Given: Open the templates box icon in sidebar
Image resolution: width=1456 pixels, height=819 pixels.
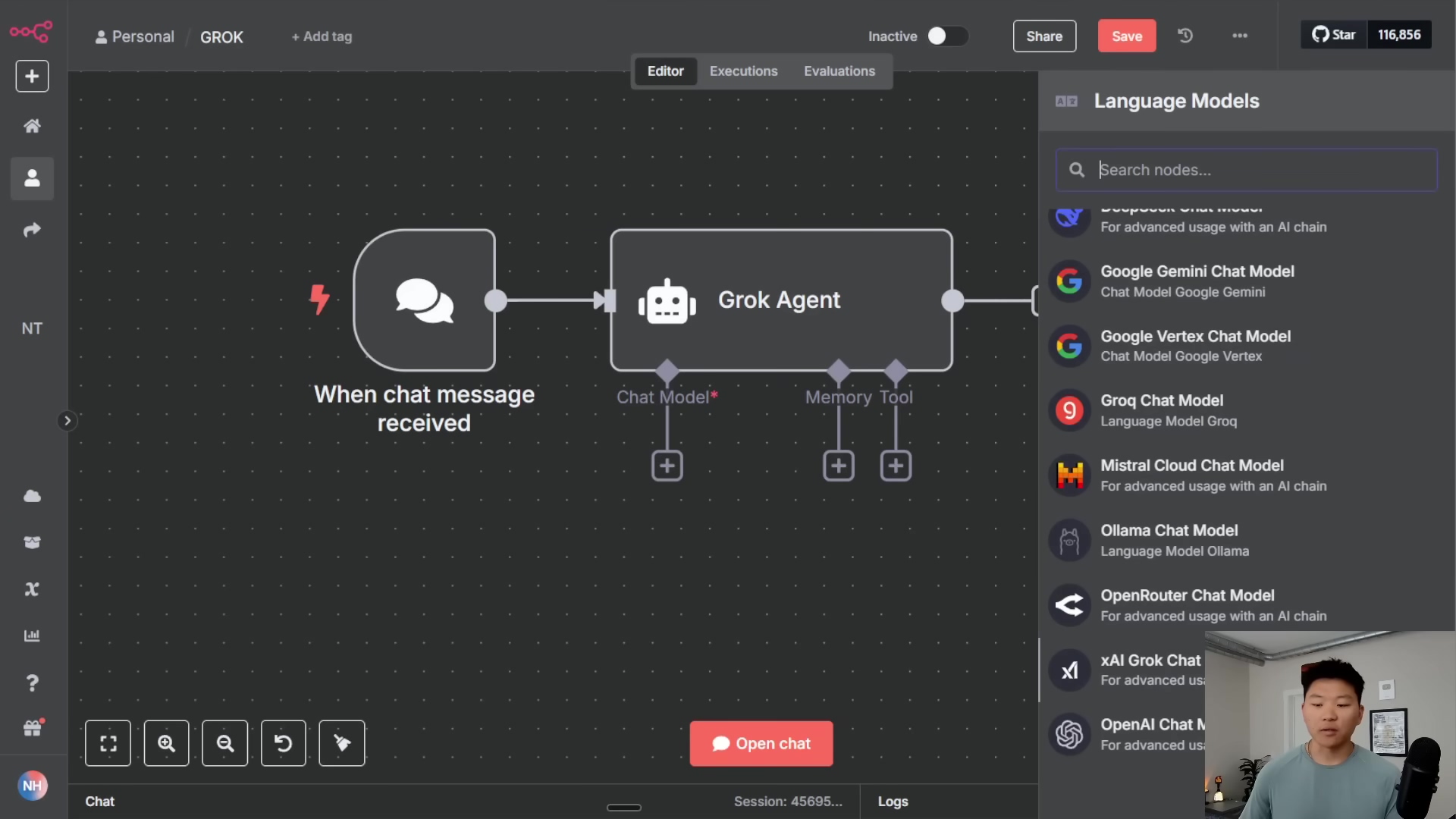Looking at the screenshot, I should (32, 542).
